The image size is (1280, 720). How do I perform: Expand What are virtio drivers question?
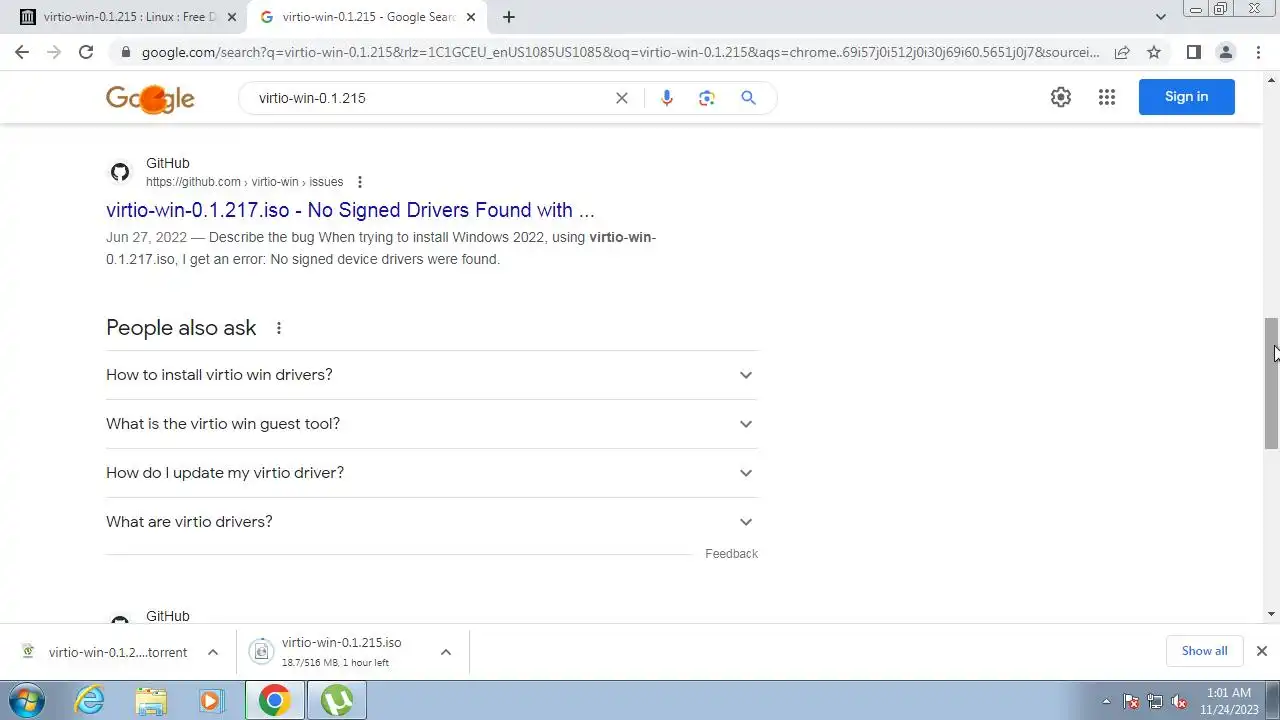[431, 522]
